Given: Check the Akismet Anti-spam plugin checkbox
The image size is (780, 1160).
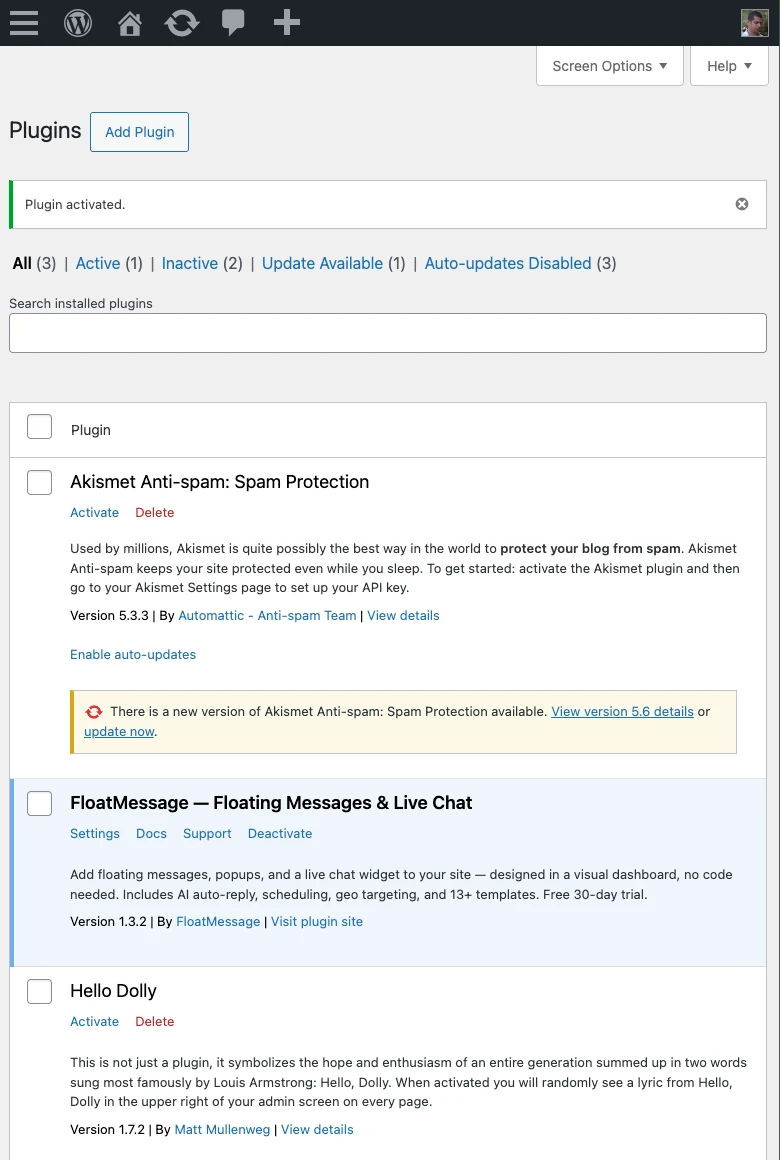Looking at the screenshot, I should pos(39,482).
